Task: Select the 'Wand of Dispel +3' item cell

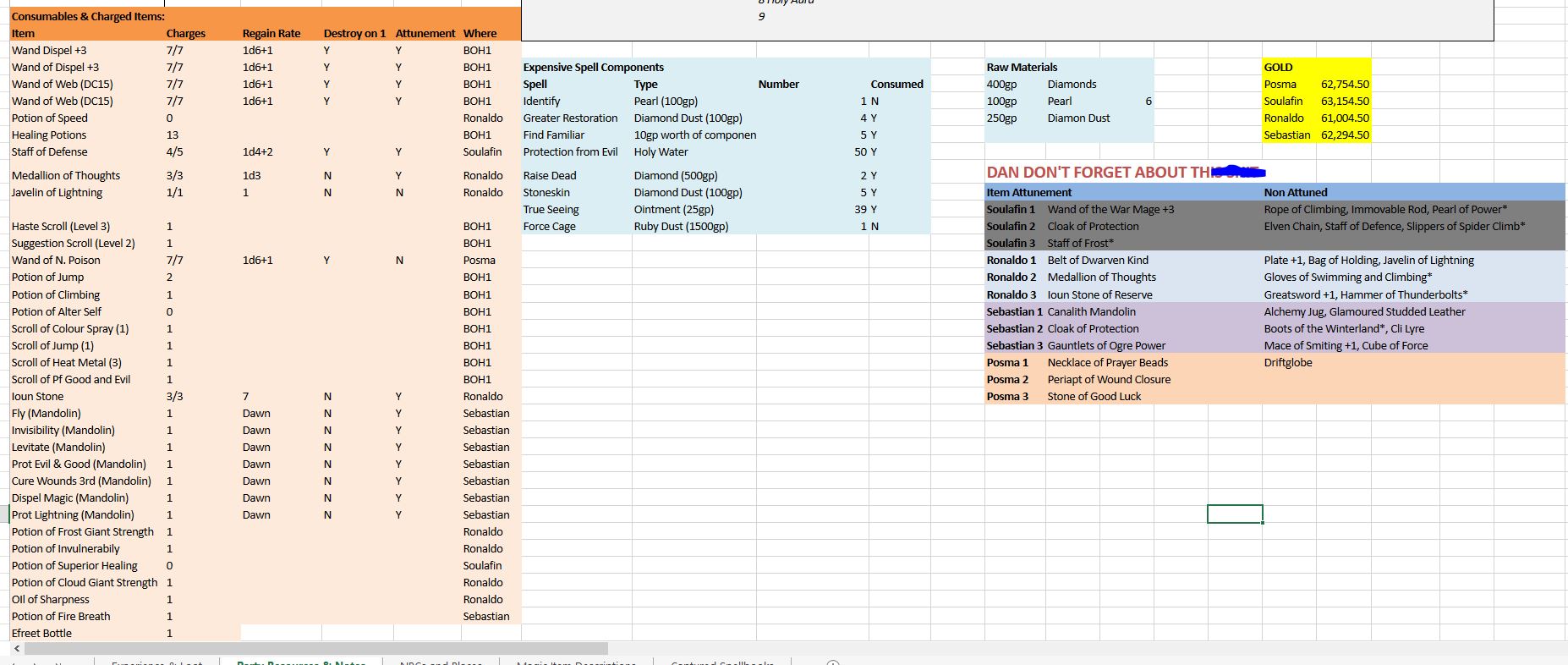Action: pos(55,67)
